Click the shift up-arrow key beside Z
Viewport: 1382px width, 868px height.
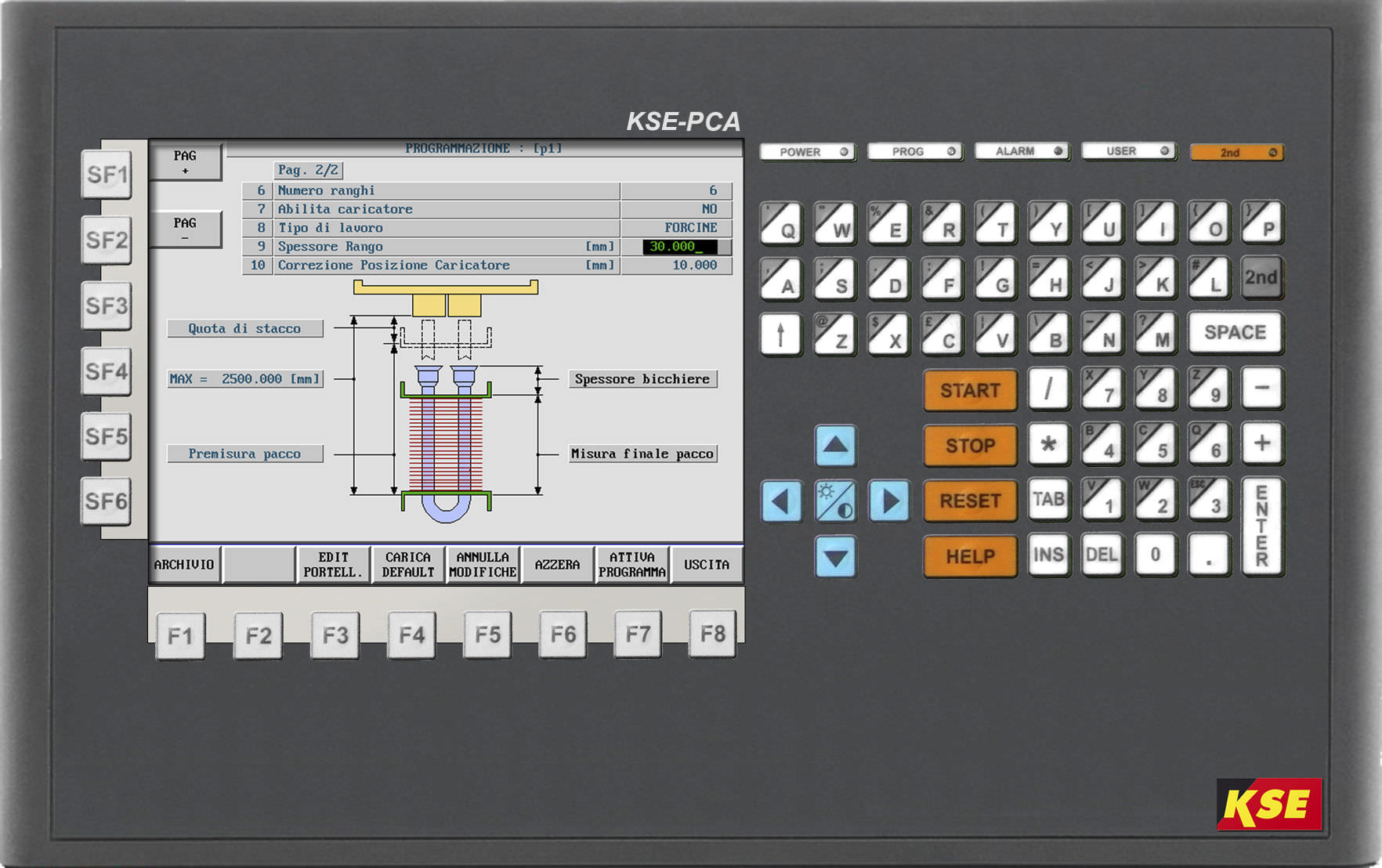point(780,335)
